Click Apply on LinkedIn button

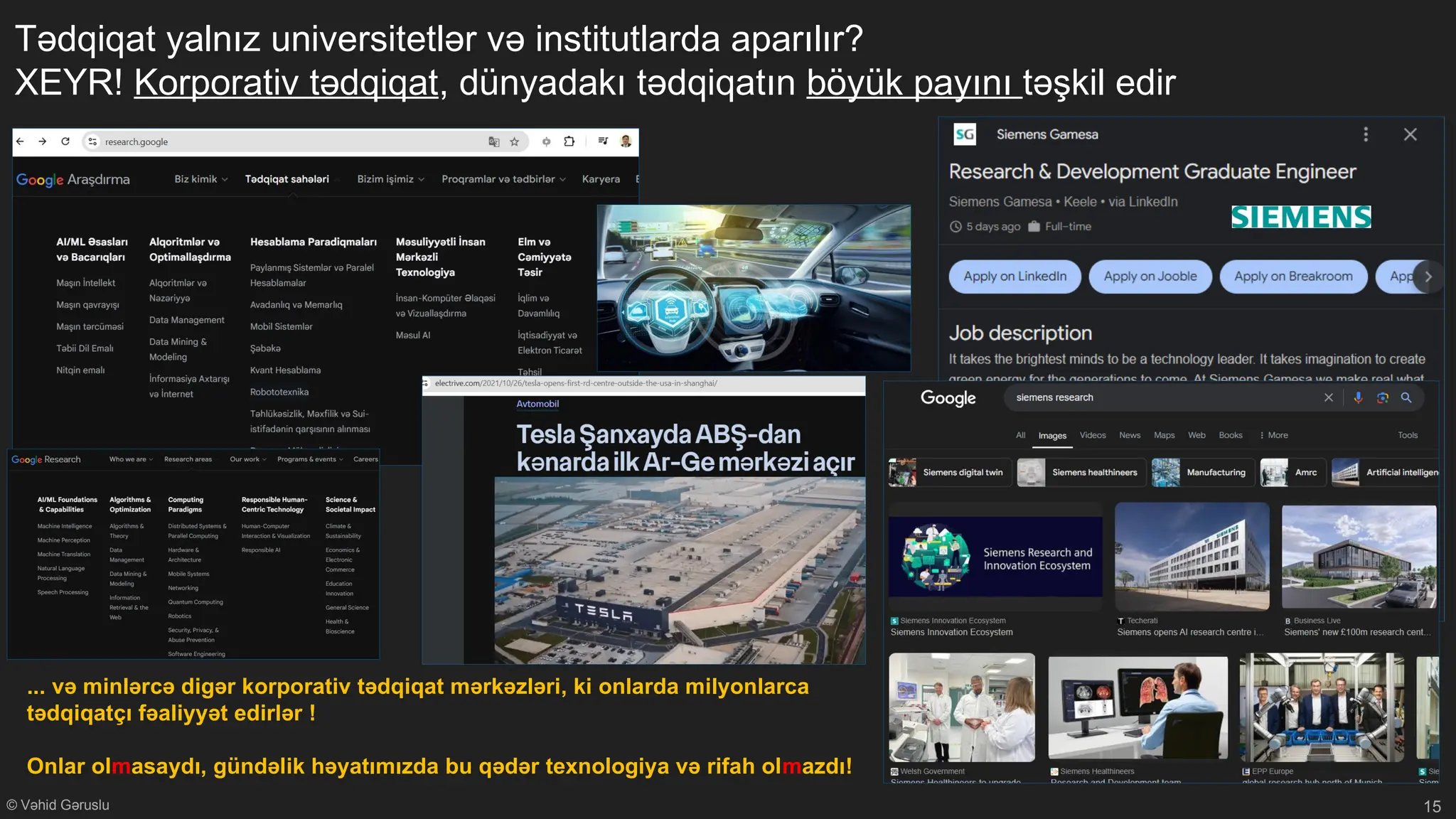pos(1015,277)
